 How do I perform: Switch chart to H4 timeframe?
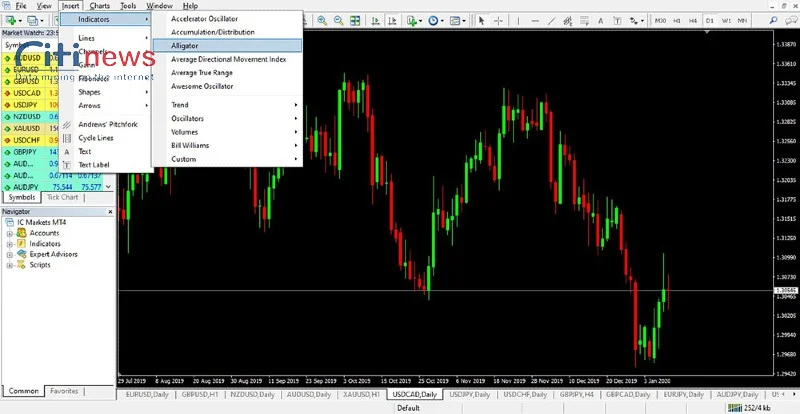(x=693, y=20)
